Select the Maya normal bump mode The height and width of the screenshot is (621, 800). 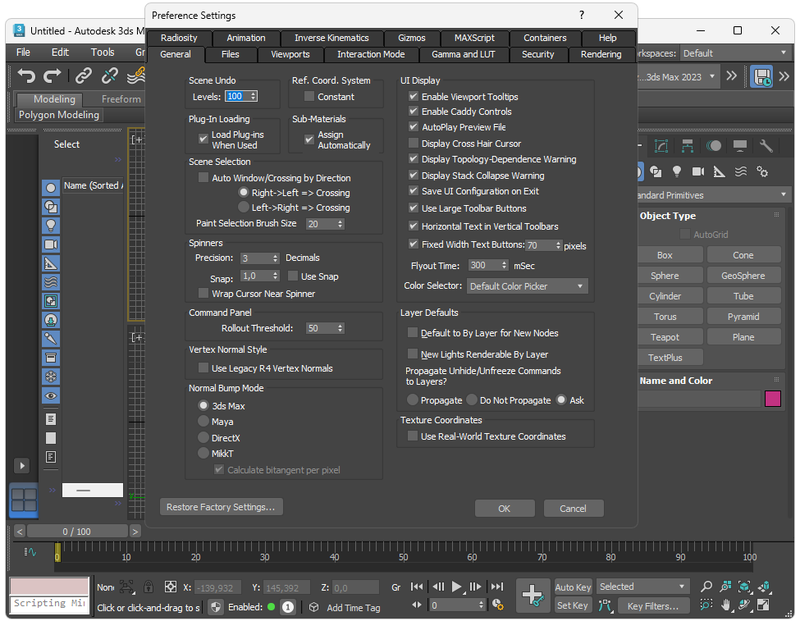pyautogui.click(x=203, y=422)
